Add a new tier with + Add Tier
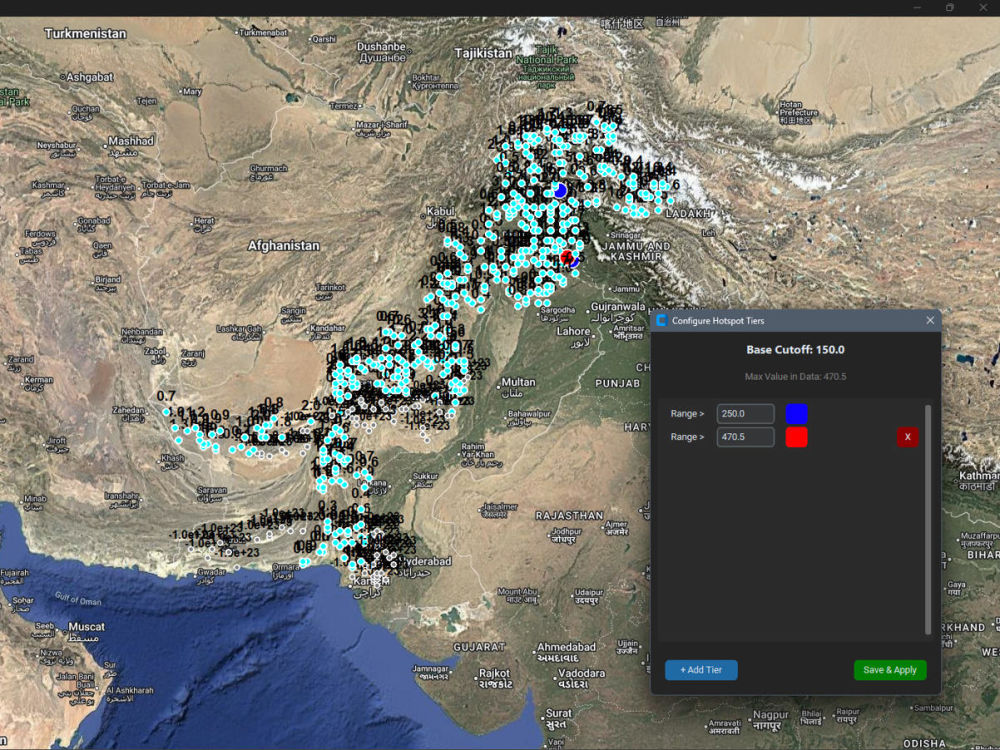Image resolution: width=1000 pixels, height=750 pixels. [701, 670]
